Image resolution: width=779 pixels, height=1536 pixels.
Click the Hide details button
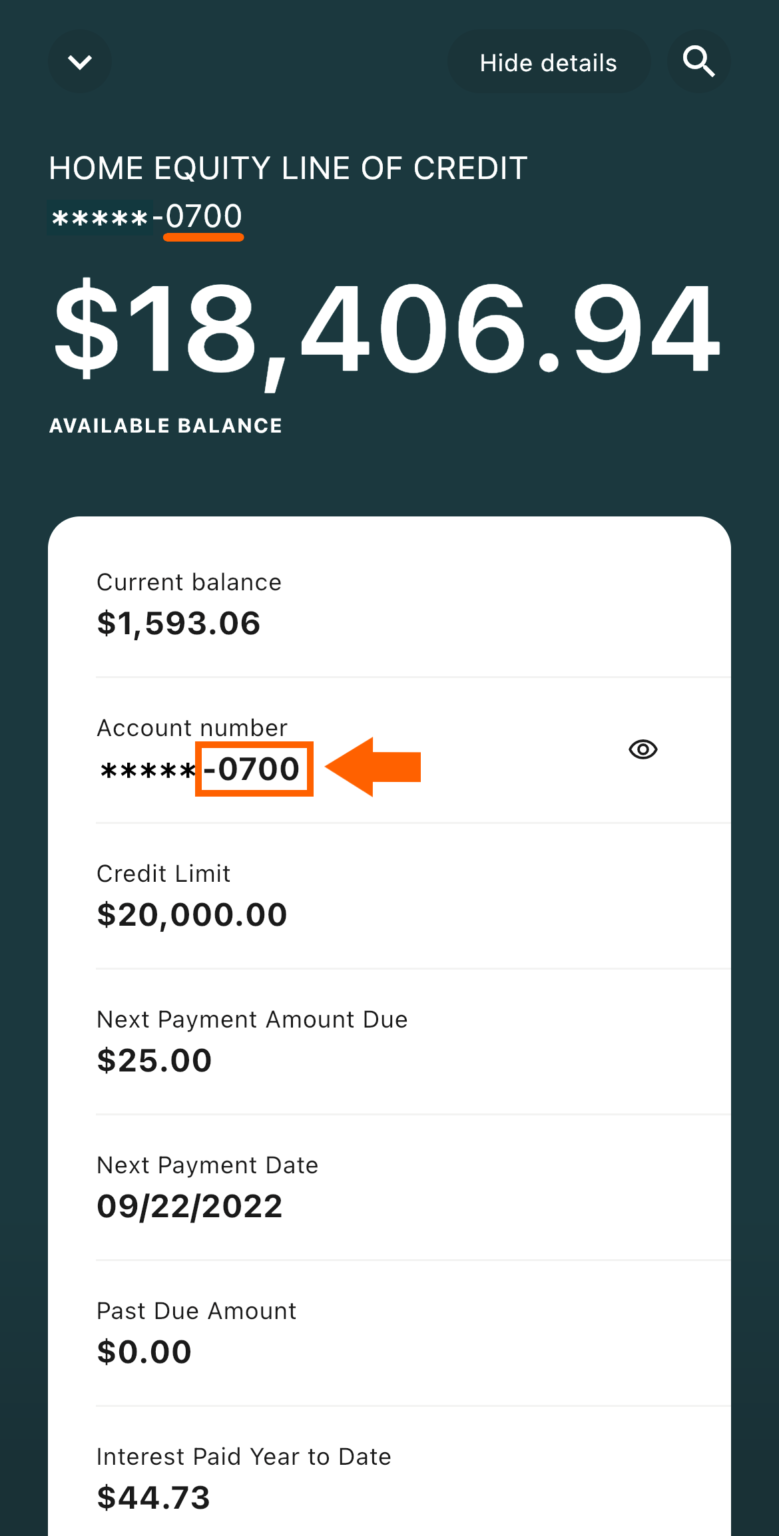point(548,61)
